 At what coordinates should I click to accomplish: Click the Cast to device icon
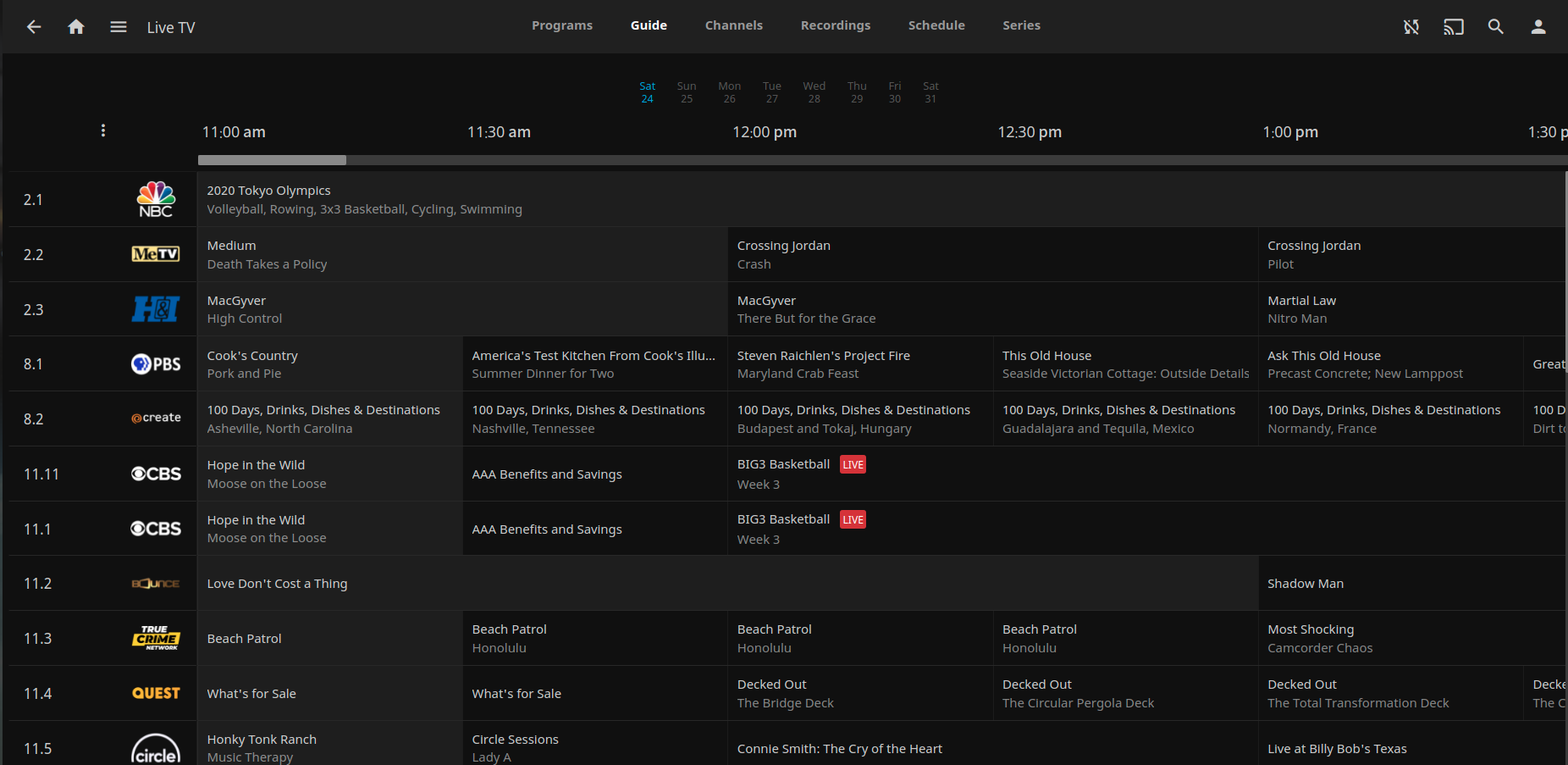[1454, 27]
